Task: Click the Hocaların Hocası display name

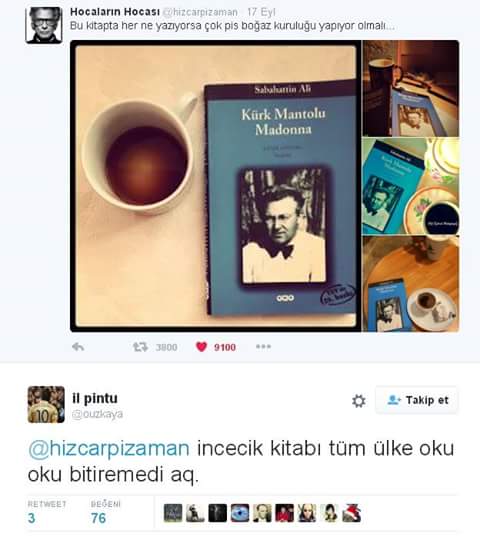Action: tap(115, 12)
